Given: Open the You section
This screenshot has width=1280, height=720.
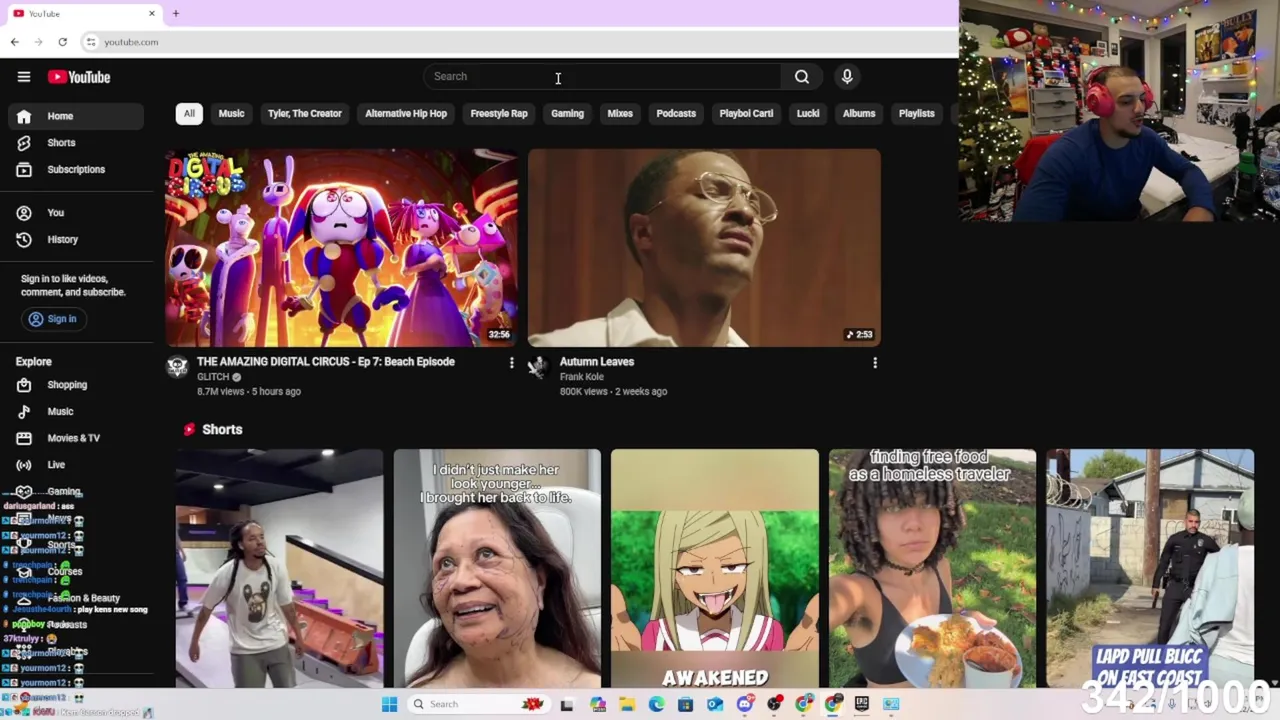Looking at the screenshot, I should (x=76, y=213).
